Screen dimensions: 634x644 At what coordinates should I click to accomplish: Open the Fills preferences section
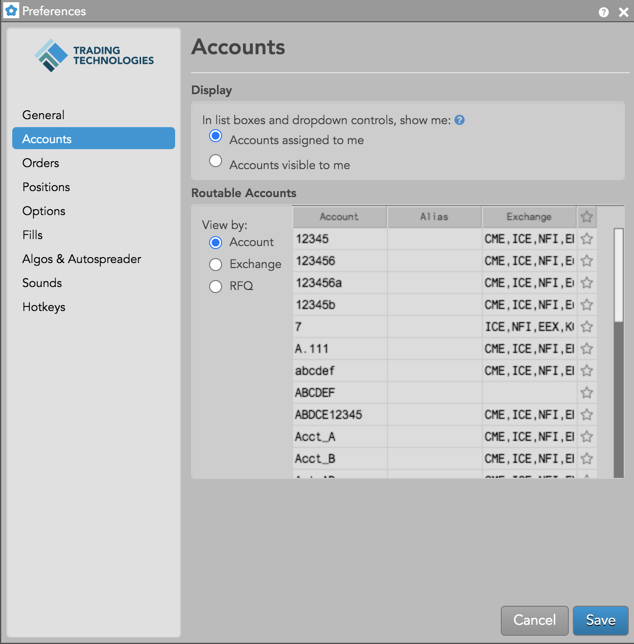click(94, 235)
